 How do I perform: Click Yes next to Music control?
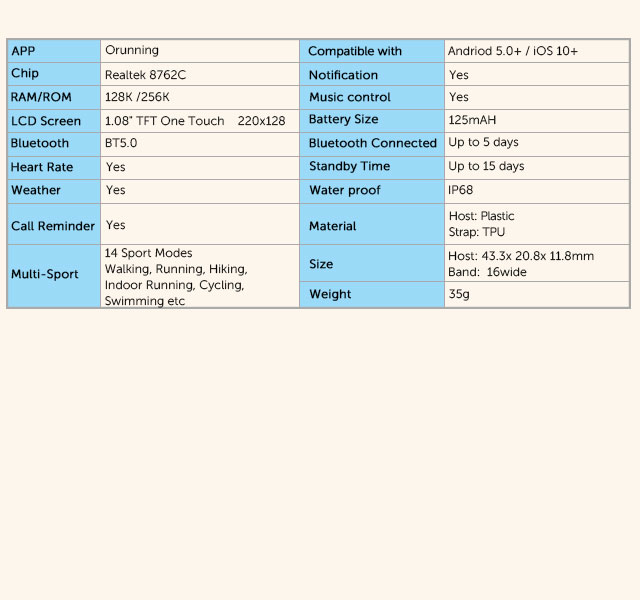coord(459,97)
